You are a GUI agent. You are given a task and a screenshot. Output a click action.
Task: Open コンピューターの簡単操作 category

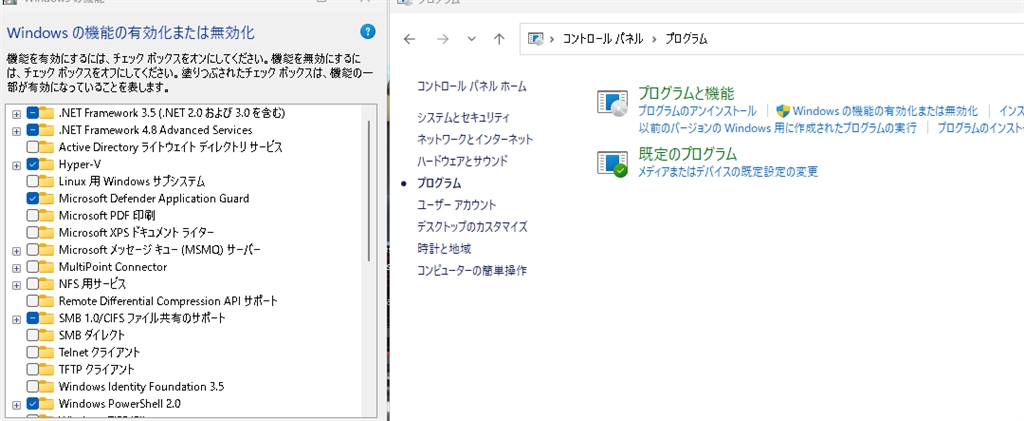[472, 270]
